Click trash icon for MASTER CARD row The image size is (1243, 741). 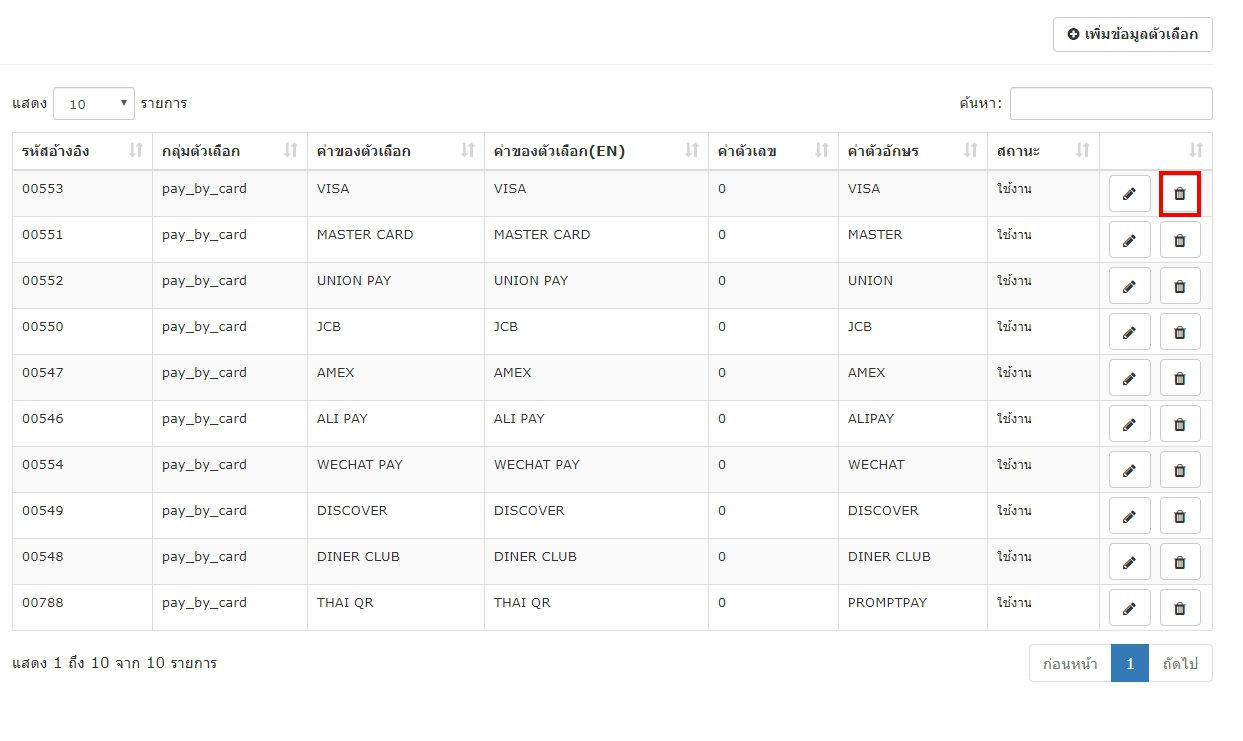pos(1180,240)
